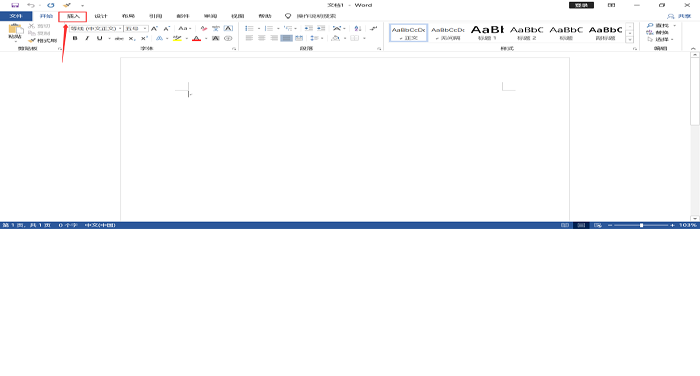Screen dimensions: 700x376
Task: Switch to Read Mode view in status bar
Action: pos(565,226)
